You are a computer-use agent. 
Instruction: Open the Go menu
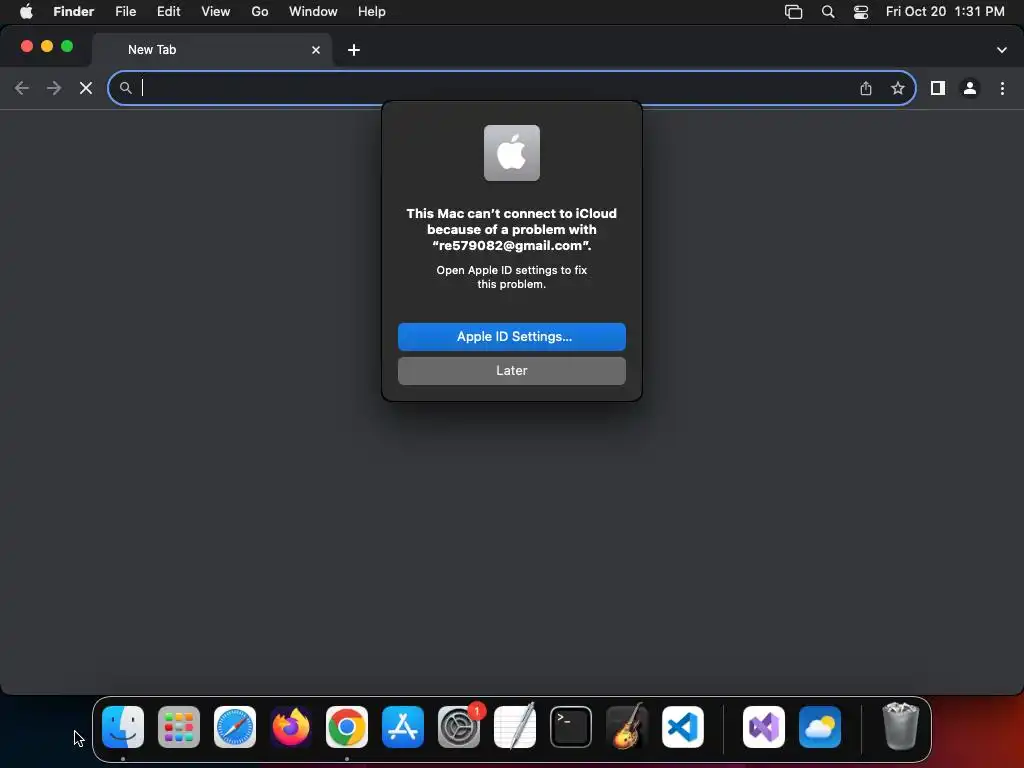point(260,12)
